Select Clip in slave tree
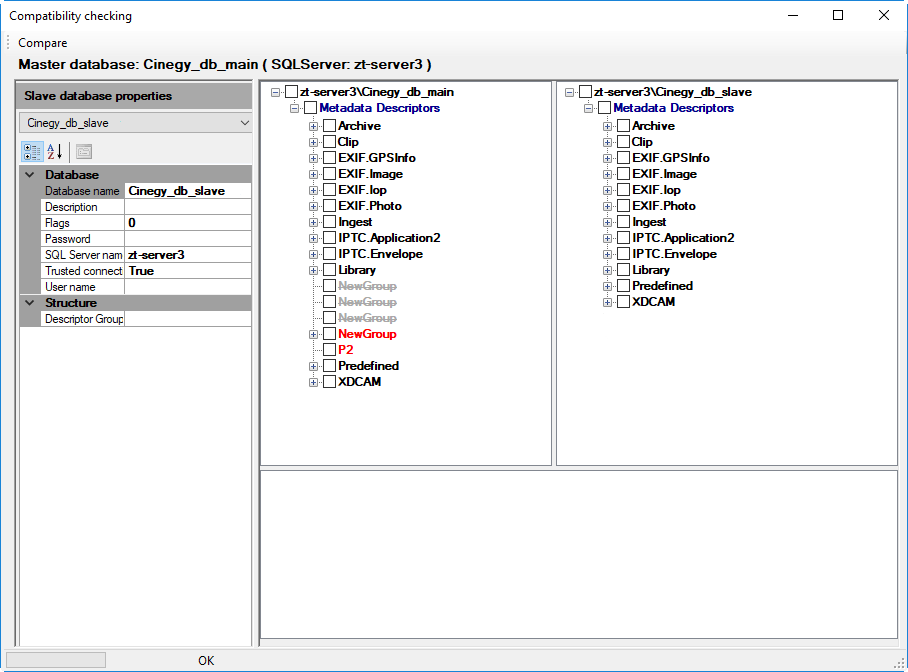The height and width of the screenshot is (672, 908). point(642,142)
